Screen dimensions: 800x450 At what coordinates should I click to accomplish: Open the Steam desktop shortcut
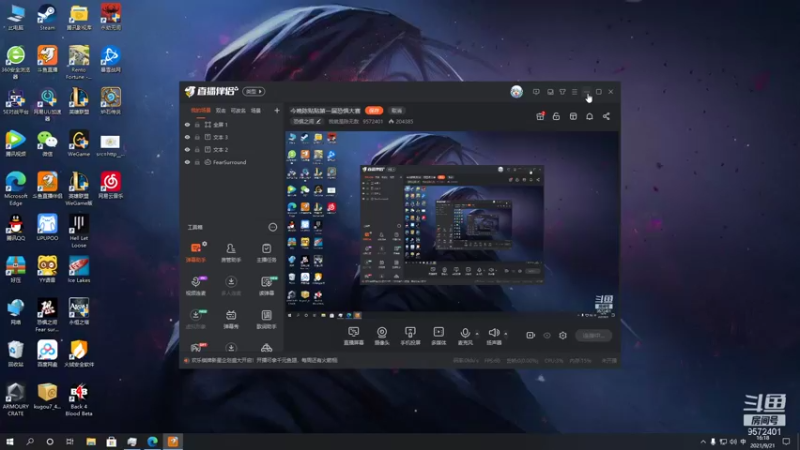47,17
